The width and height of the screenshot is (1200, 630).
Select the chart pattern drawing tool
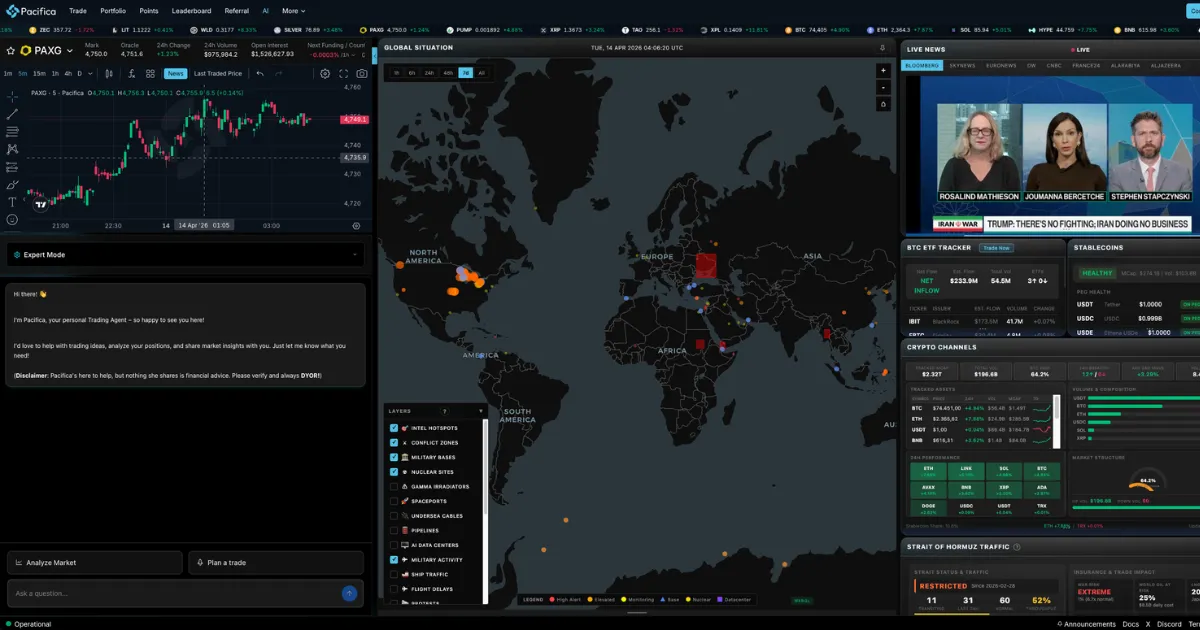(12, 149)
